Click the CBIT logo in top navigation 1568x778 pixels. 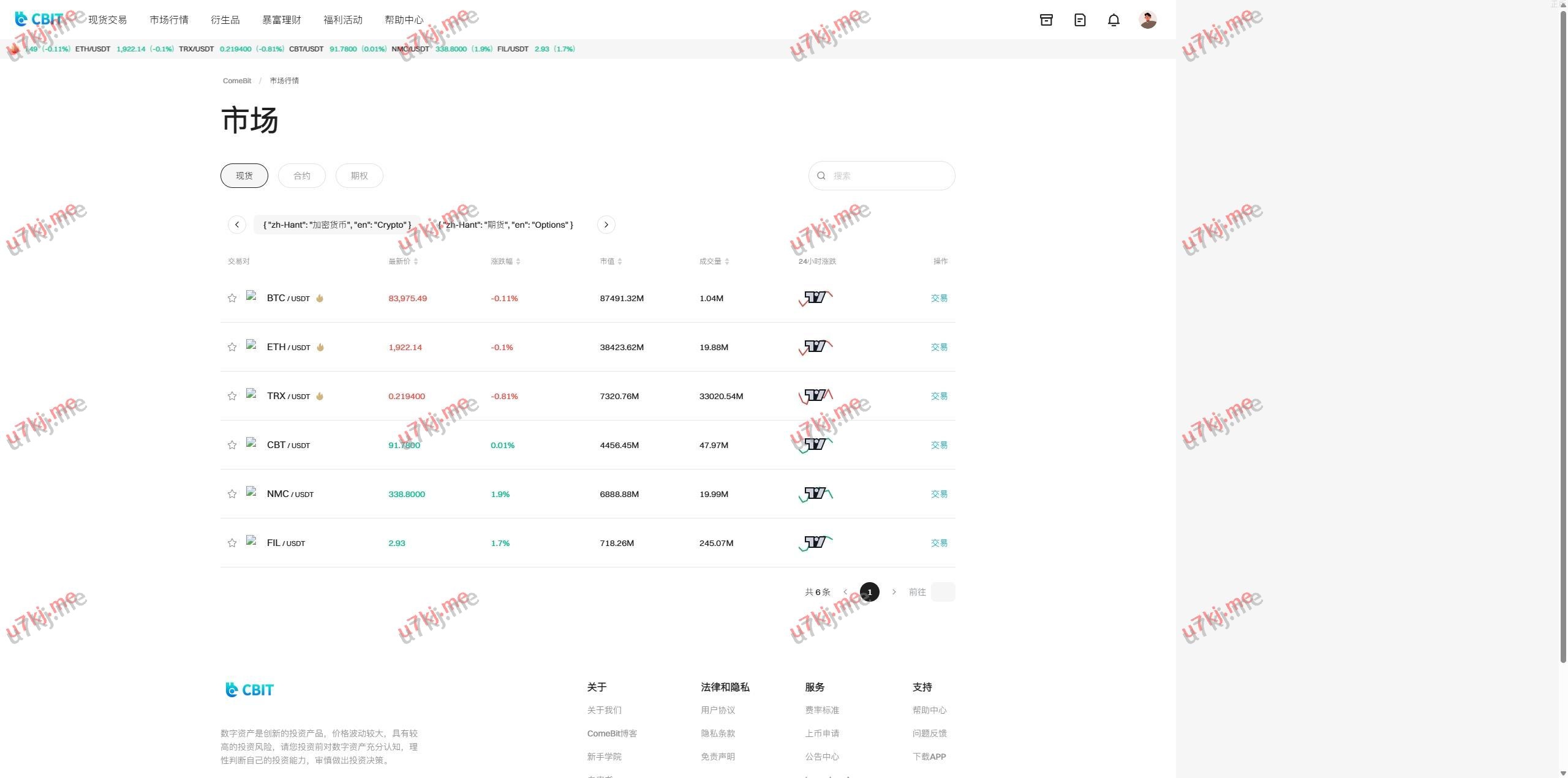39,20
